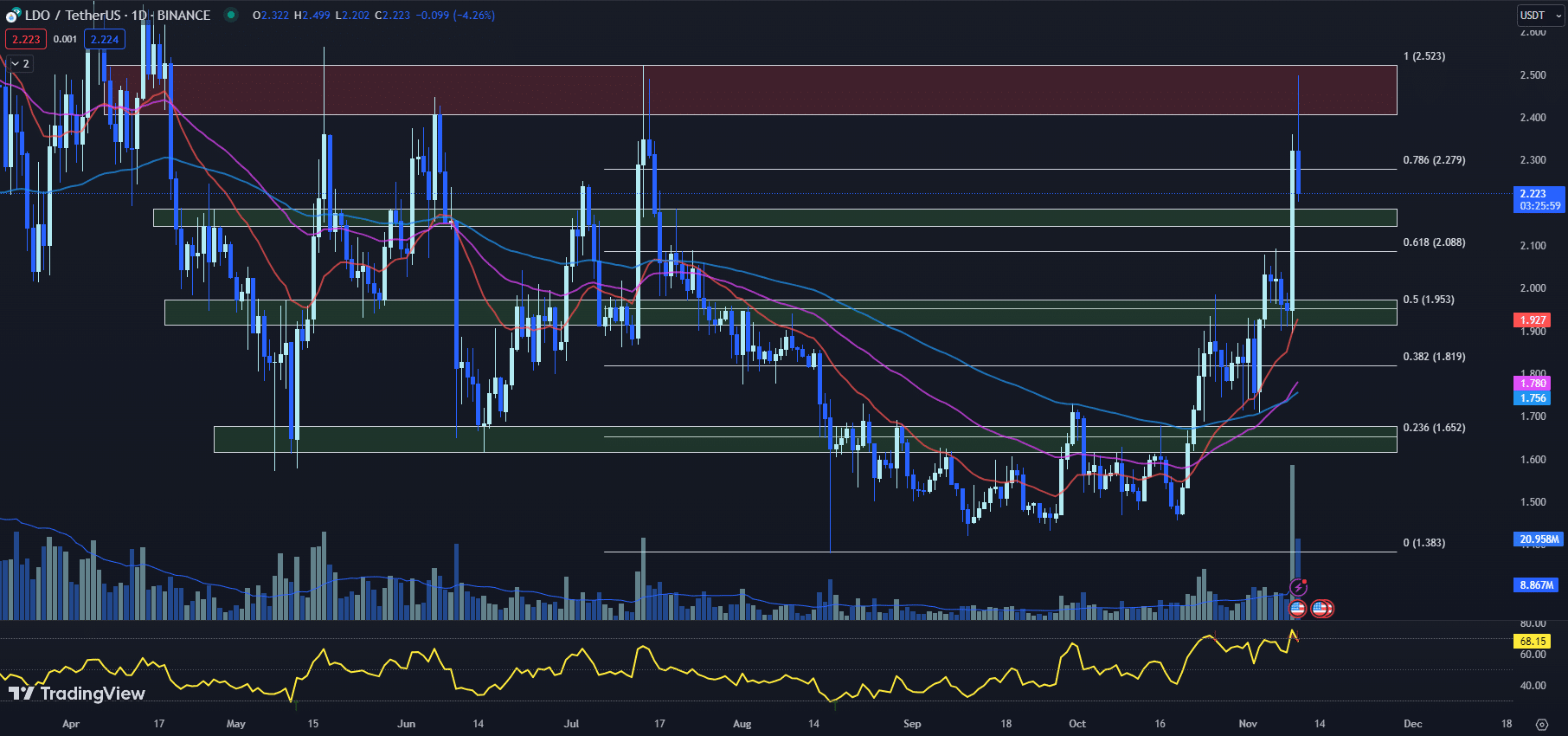Click the TradingView logo watermark
The height and width of the screenshot is (736, 1568).
coord(76,694)
